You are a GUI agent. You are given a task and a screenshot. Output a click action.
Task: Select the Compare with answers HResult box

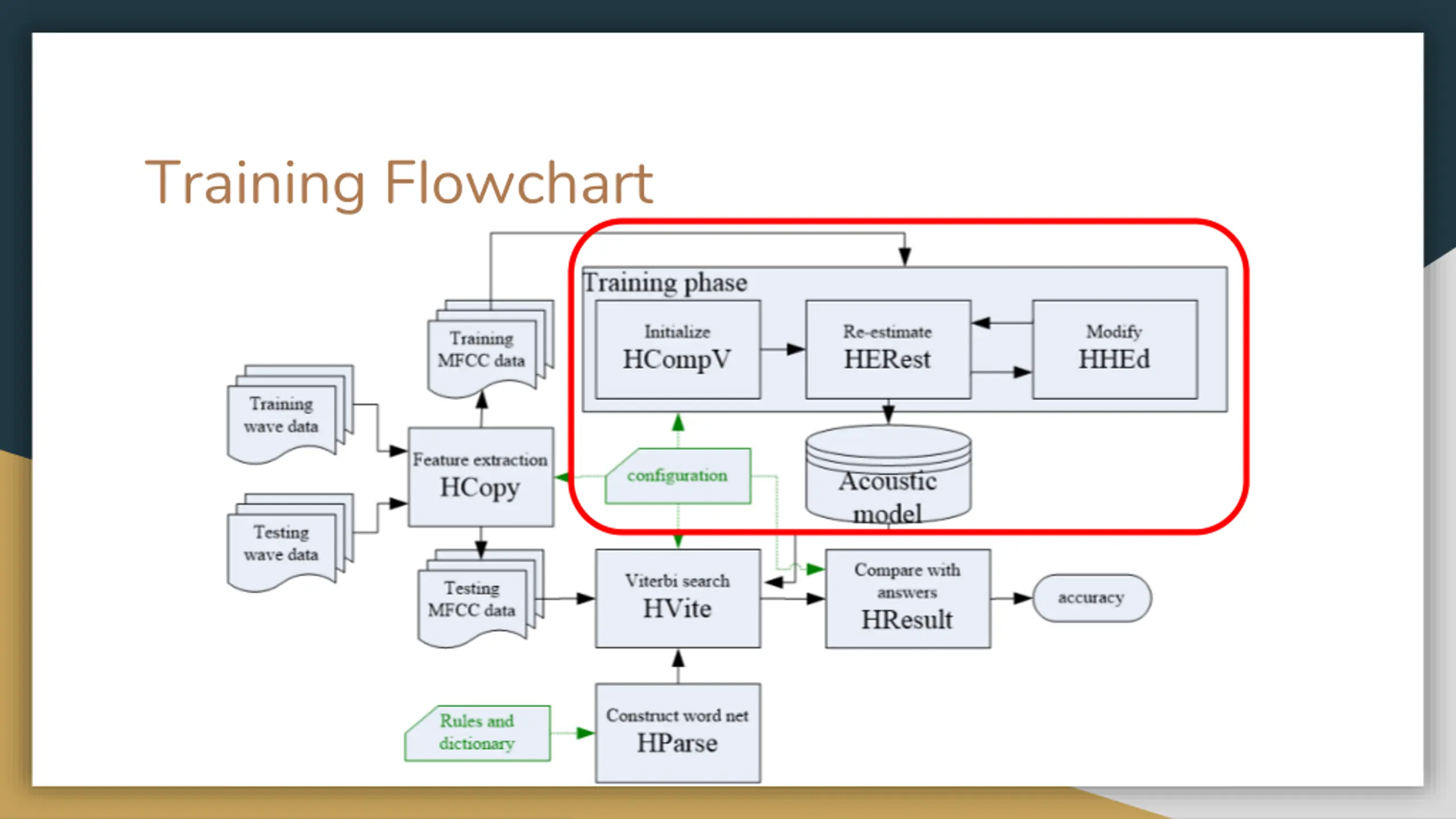908,598
